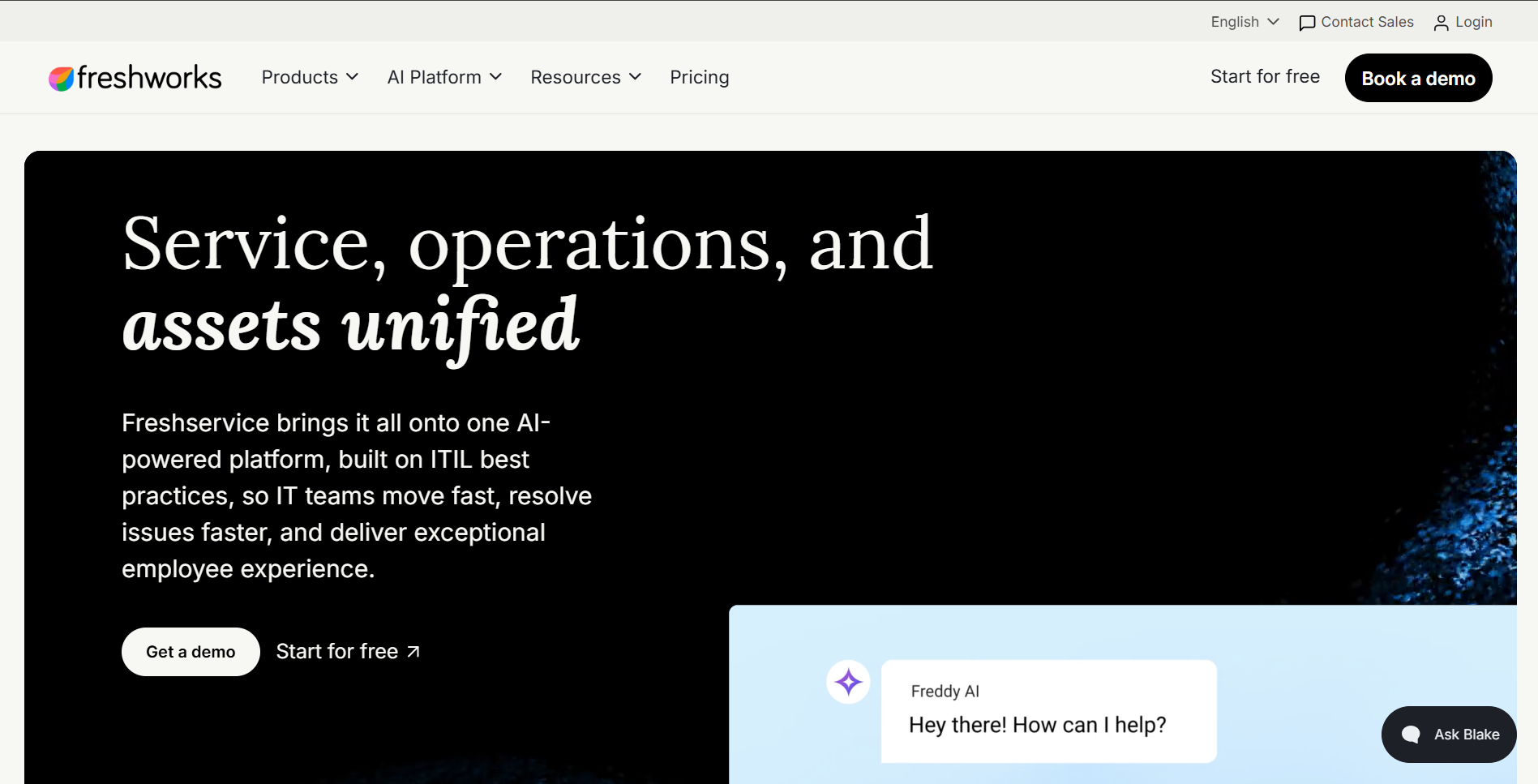Open the Resources dropdown

(x=585, y=77)
